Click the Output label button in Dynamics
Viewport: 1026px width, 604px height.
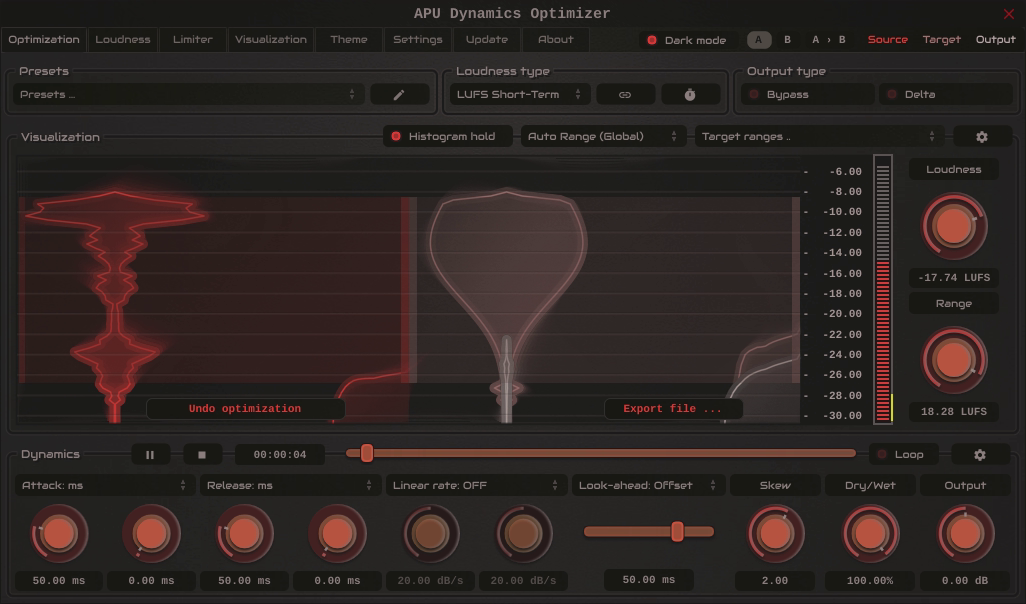[x=965, y=486]
